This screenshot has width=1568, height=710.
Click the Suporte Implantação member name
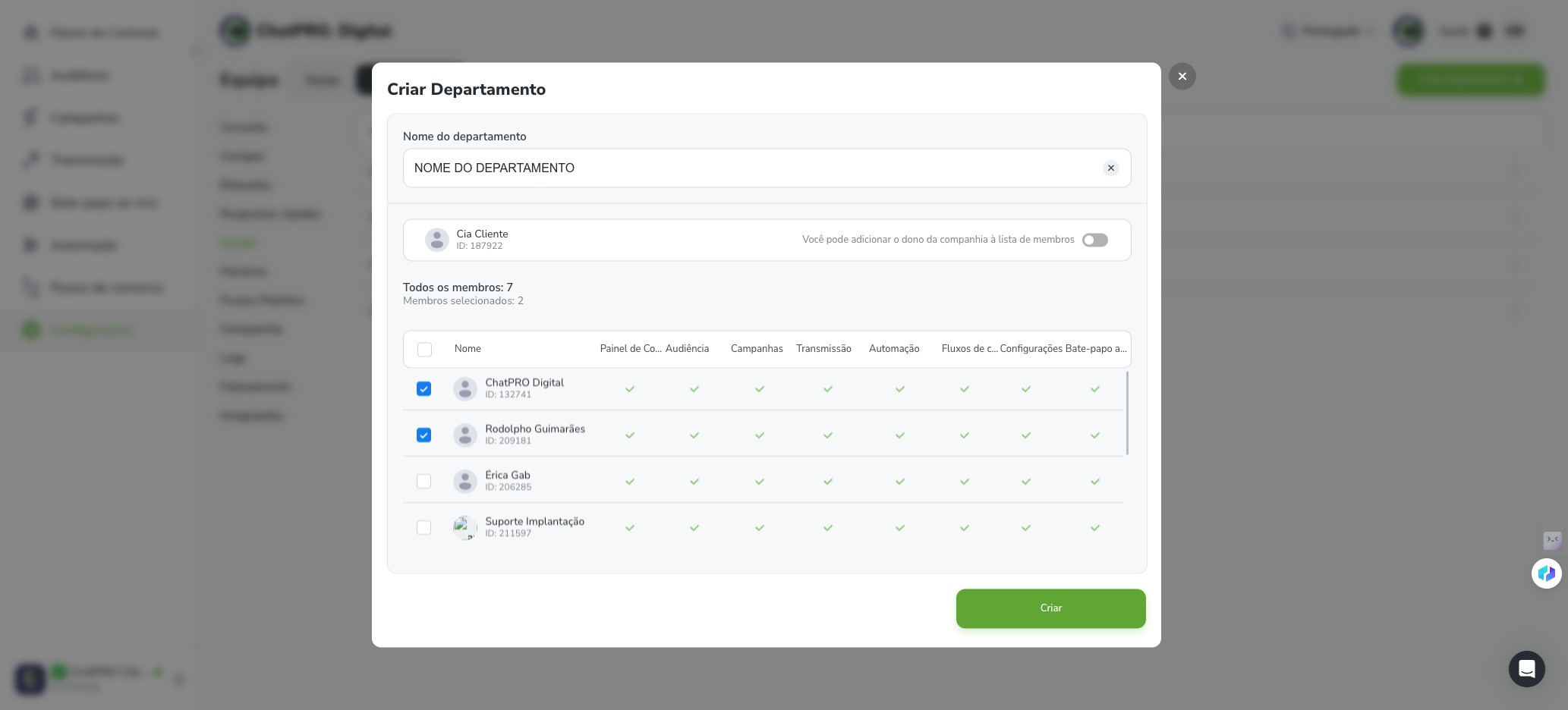pyautogui.click(x=535, y=522)
